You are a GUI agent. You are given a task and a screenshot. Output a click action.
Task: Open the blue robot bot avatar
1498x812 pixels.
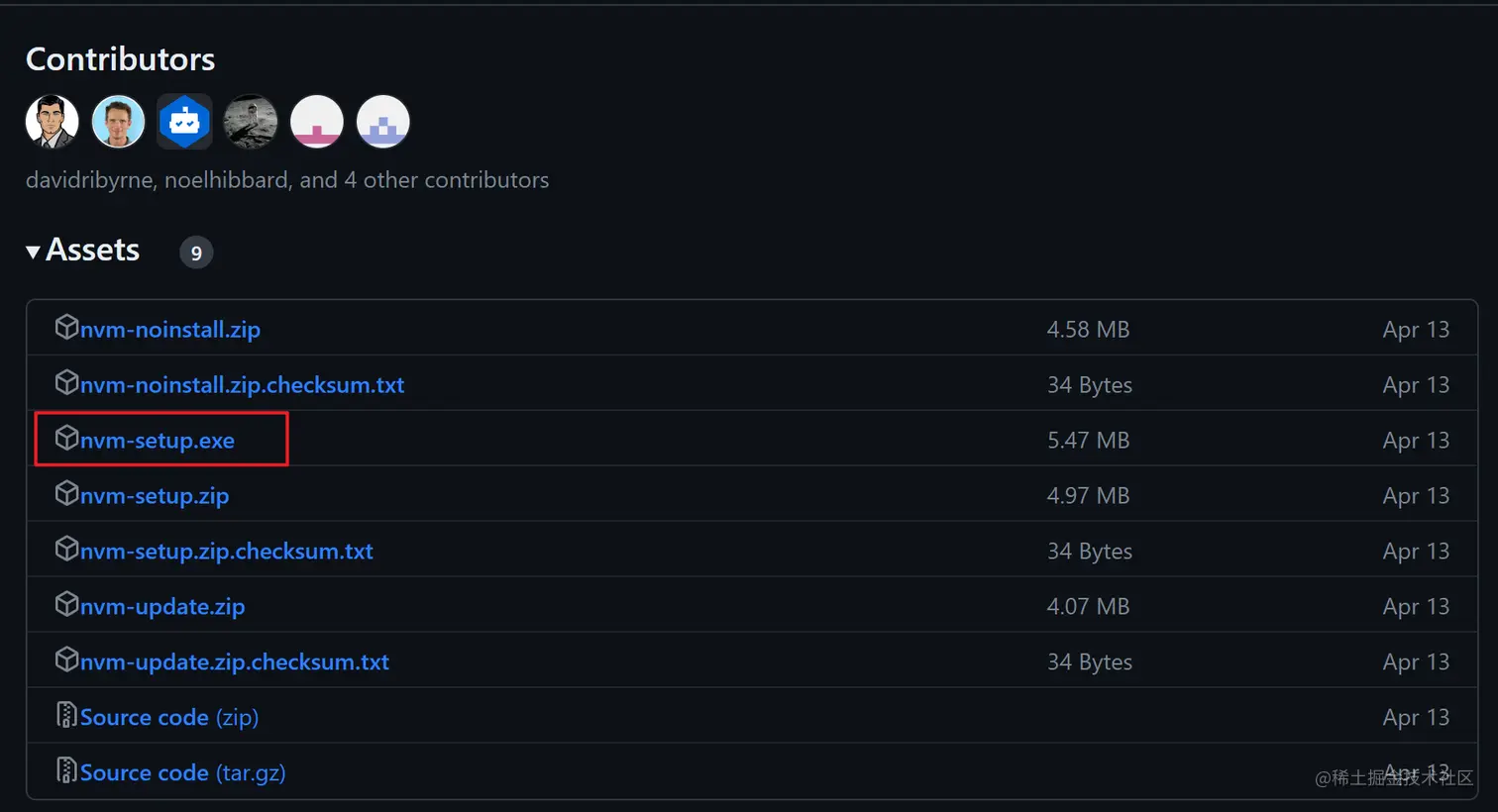184,122
